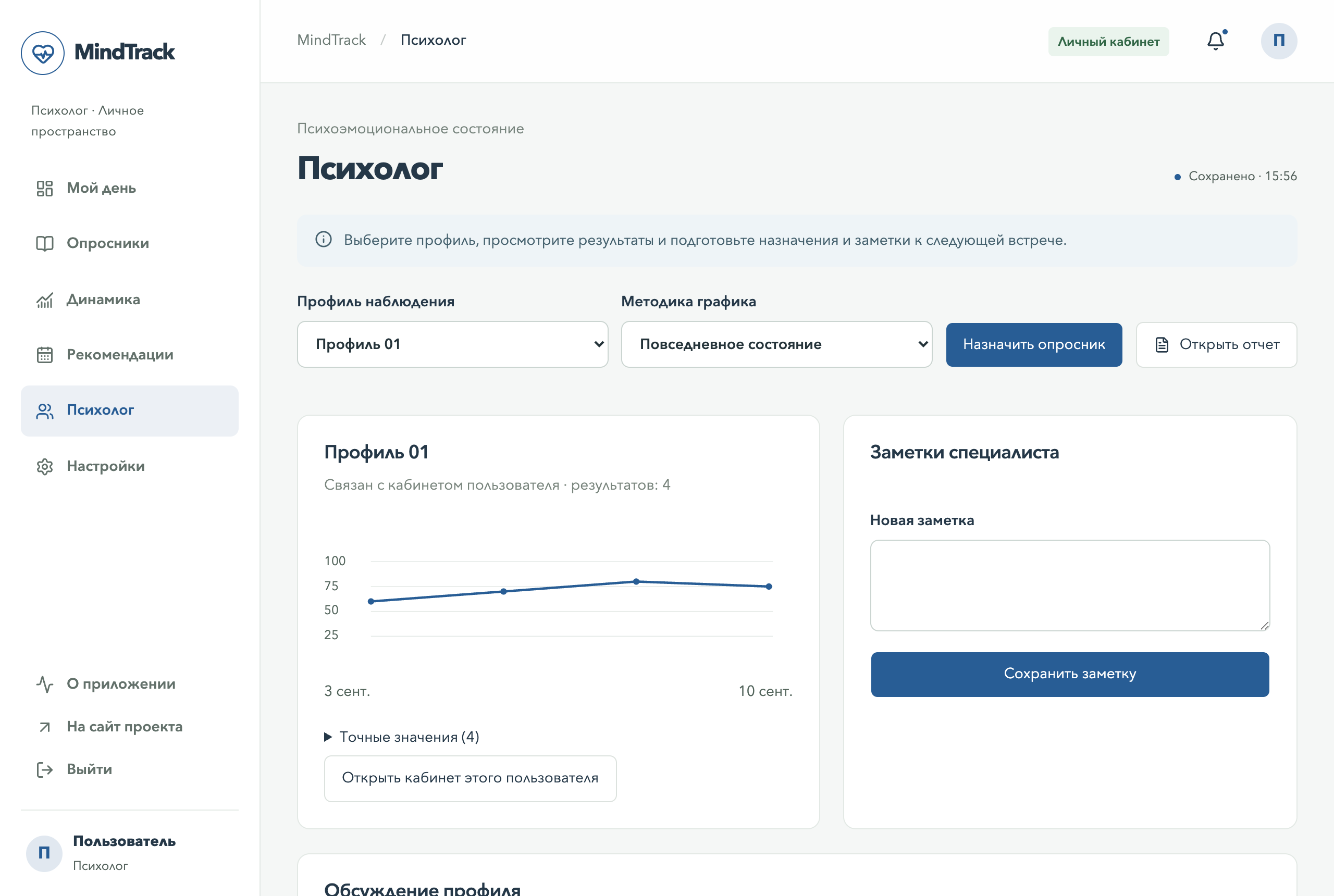This screenshot has height=896, width=1334.
Task: Click the calendar icon beside Рекомендации
Action: [x=45, y=355]
